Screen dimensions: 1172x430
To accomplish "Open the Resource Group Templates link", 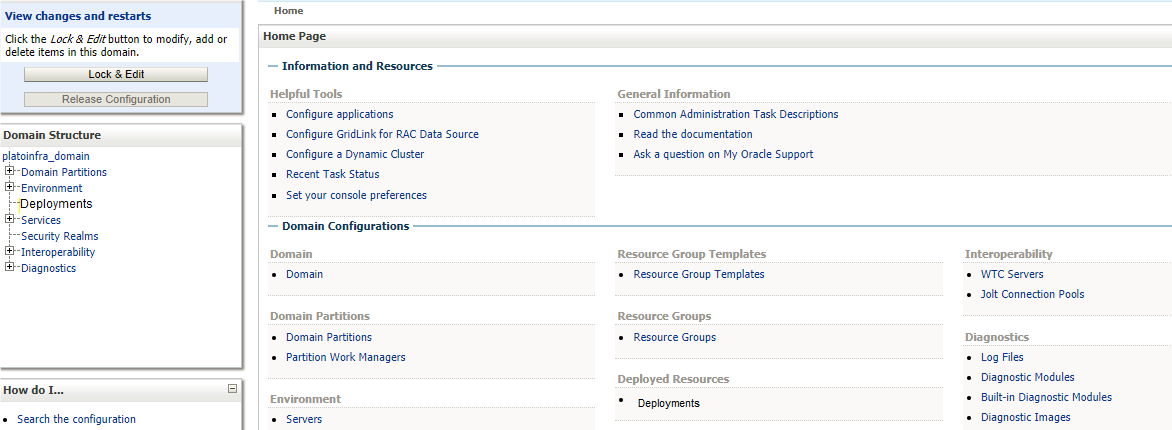I will click(698, 274).
